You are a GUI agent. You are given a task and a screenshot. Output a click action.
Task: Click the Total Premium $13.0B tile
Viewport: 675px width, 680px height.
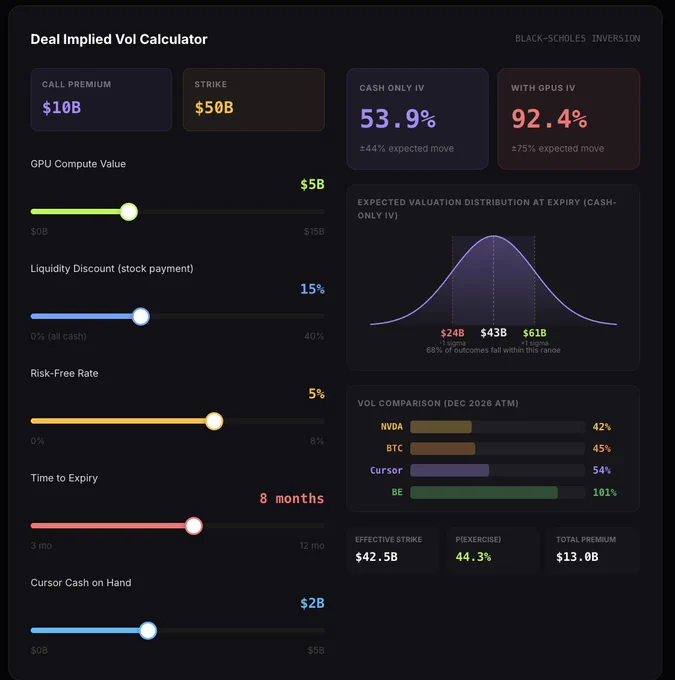[593, 549]
